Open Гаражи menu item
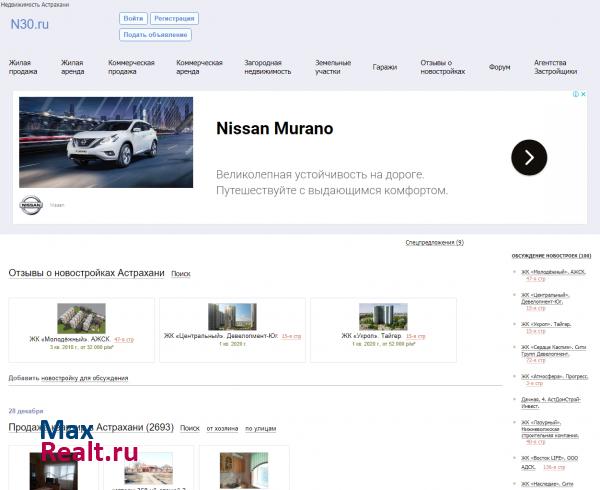600x490 pixels. 385,67
